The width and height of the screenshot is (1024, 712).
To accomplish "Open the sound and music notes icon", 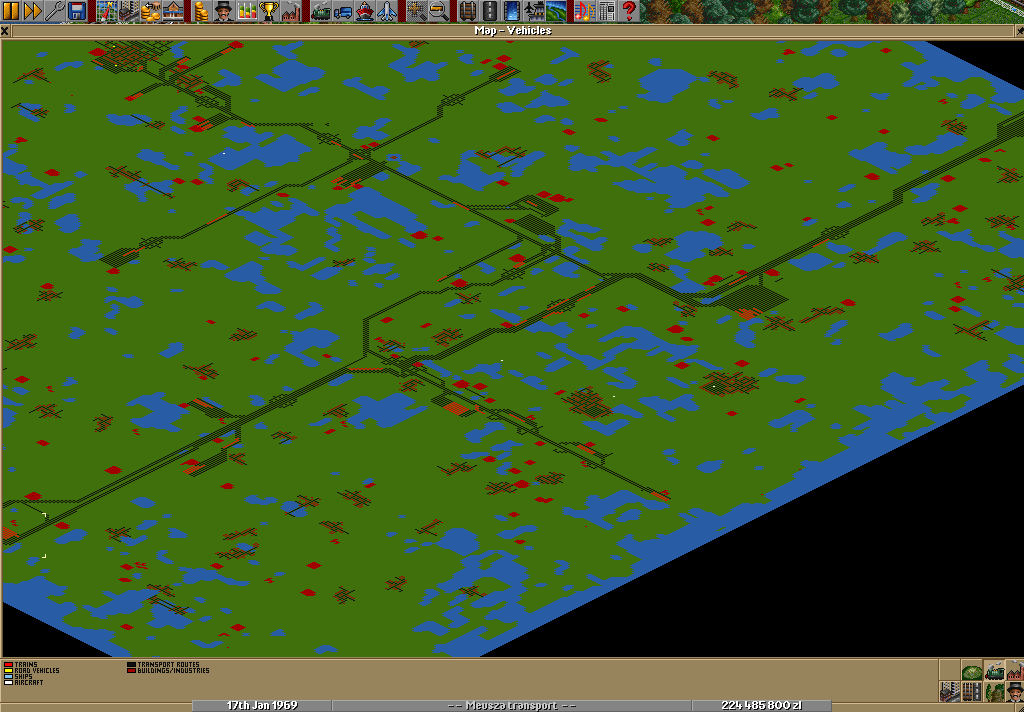I will click(585, 11).
